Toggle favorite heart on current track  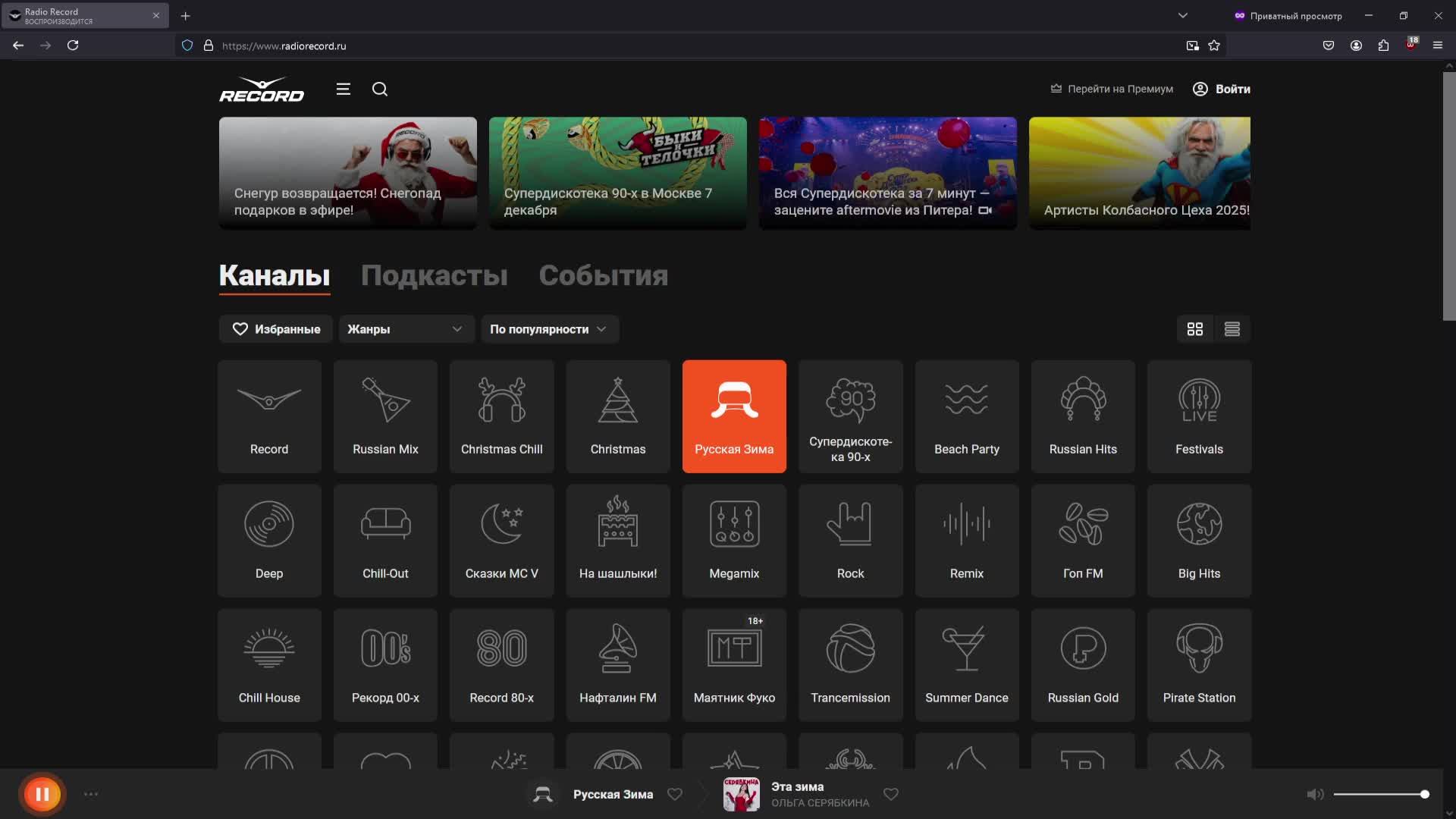(x=891, y=794)
